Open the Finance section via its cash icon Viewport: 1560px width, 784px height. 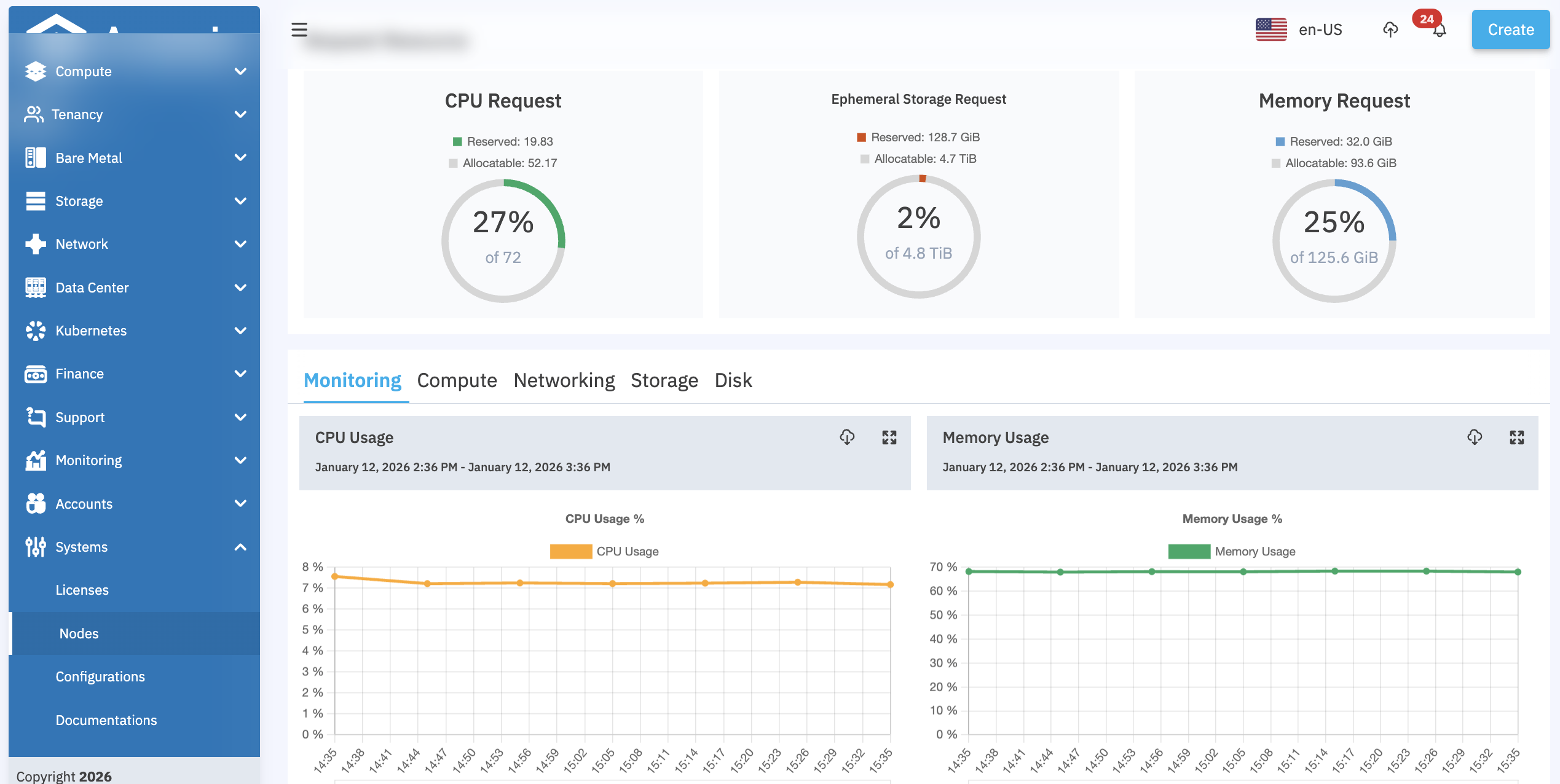pyautogui.click(x=35, y=374)
